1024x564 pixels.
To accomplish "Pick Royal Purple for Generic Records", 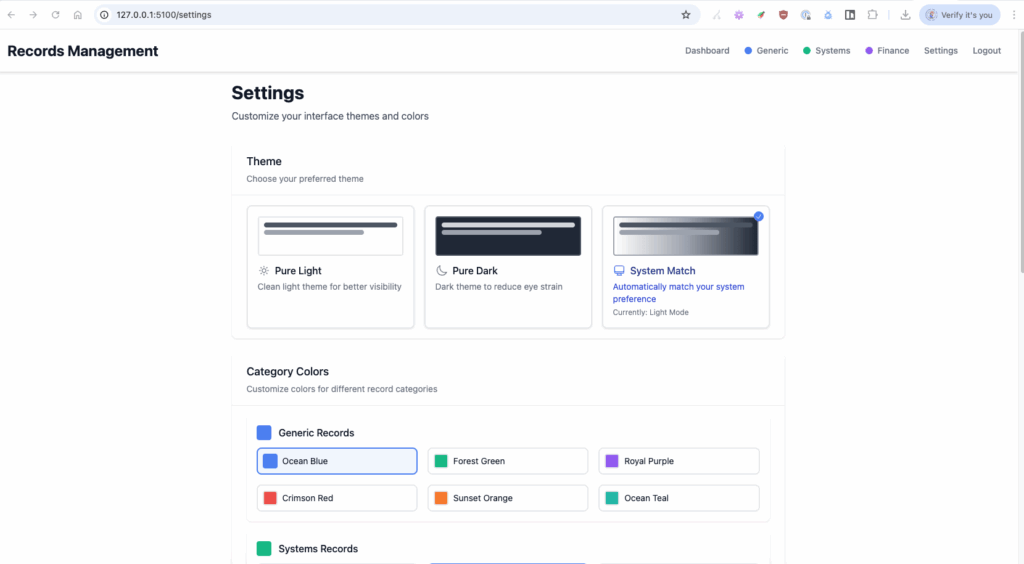I will [679, 461].
